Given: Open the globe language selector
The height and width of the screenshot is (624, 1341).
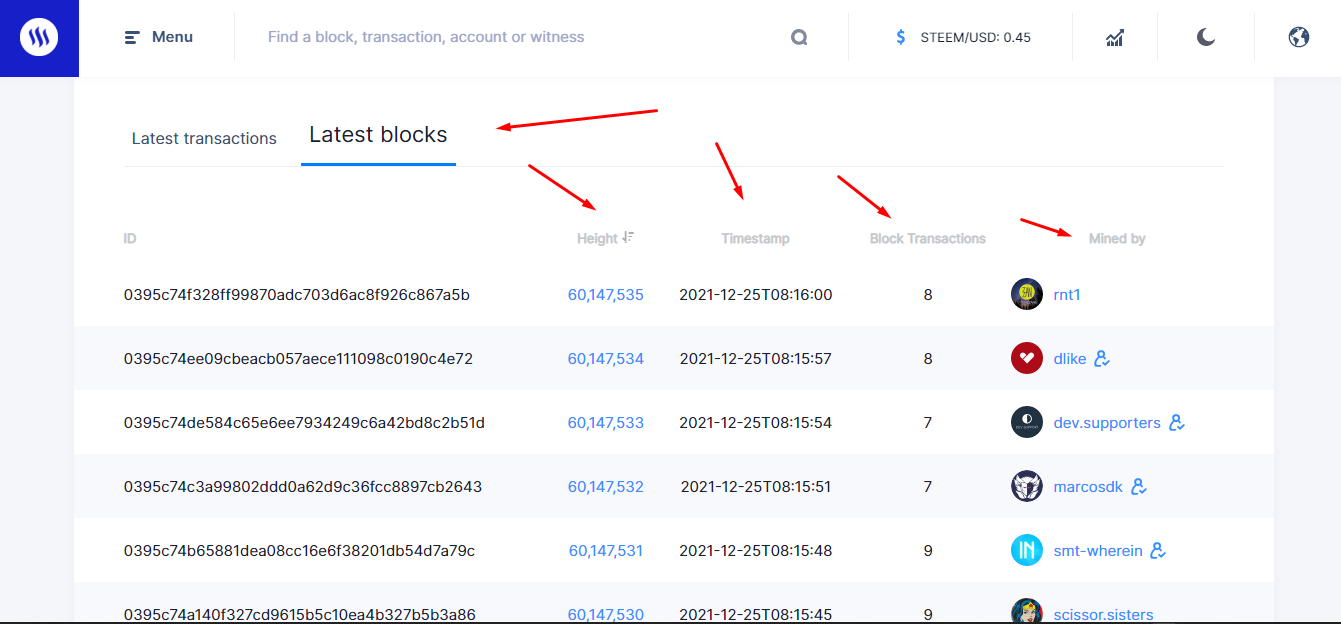Looking at the screenshot, I should (x=1299, y=37).
